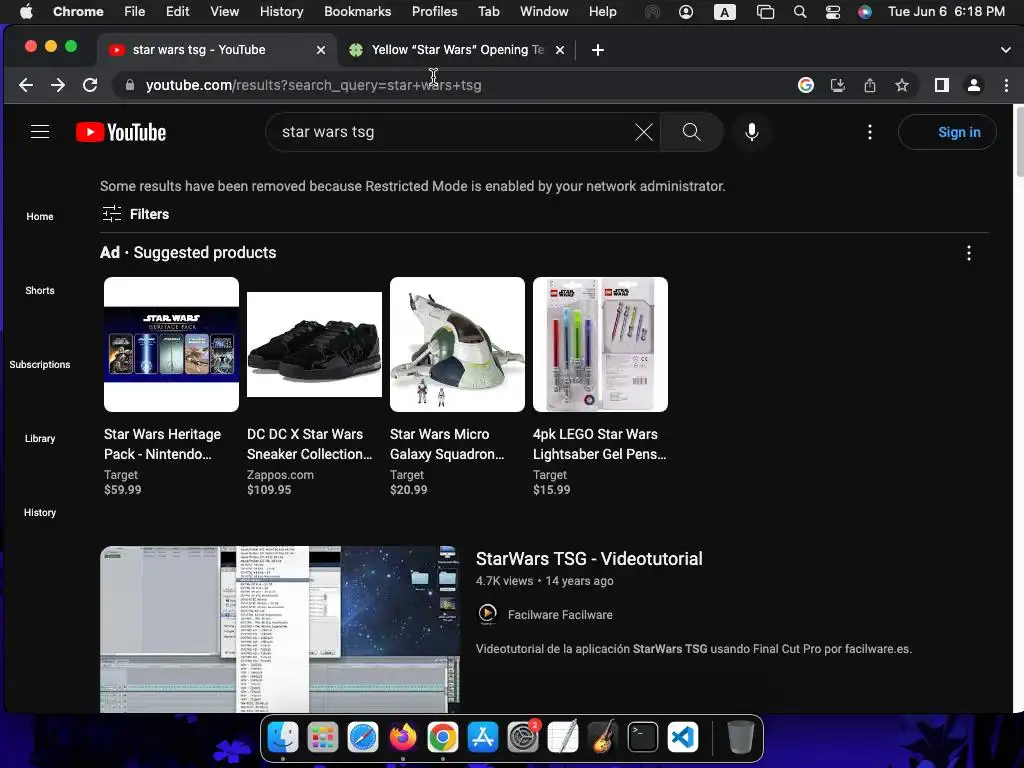1024x768 pixels.
Task: Open StarWars TSG - Videotutorial title link
Action: click(x=589, y=559)
